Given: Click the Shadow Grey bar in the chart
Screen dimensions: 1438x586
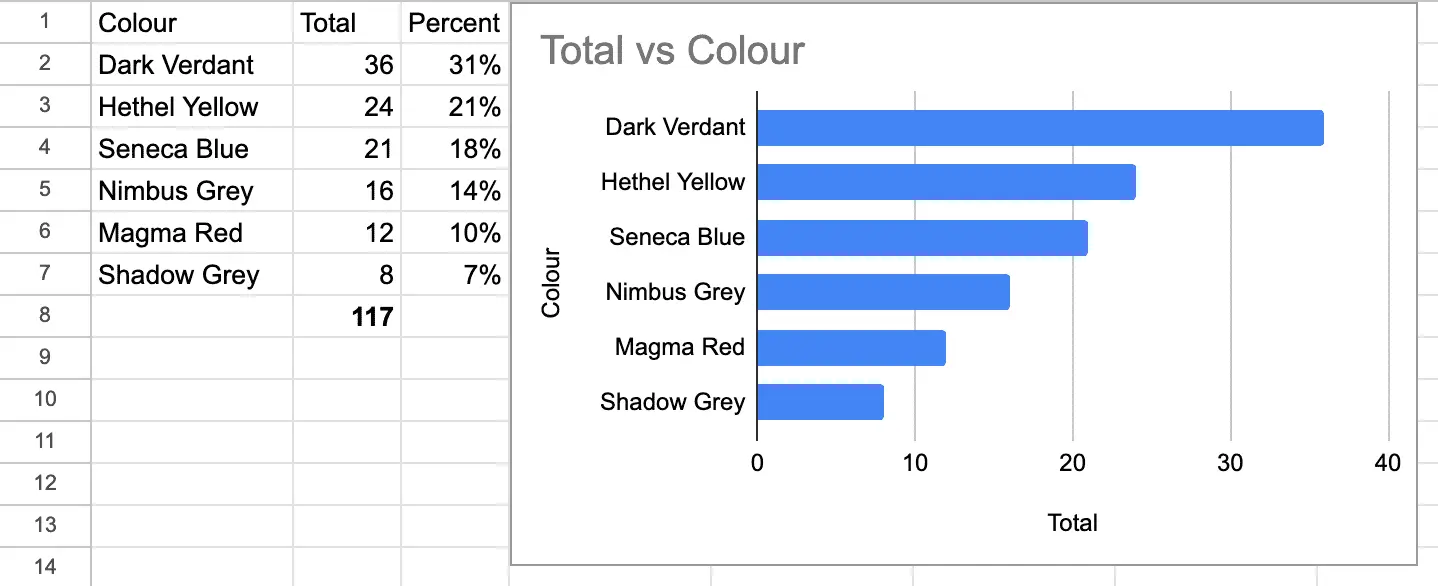Looking at the screenshot, I should (x=820, y=402).
